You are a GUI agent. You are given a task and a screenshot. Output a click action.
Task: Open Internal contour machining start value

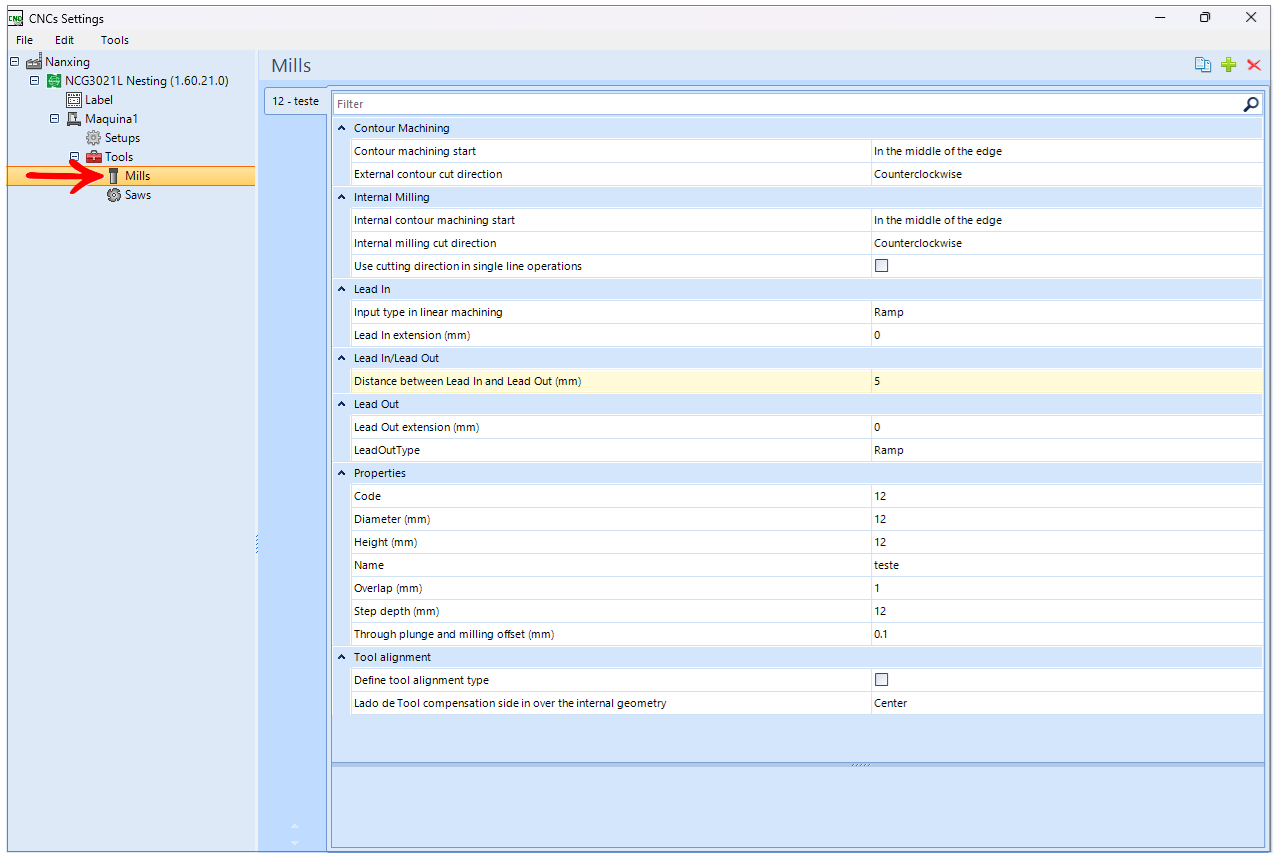[x=1067, y=220]
